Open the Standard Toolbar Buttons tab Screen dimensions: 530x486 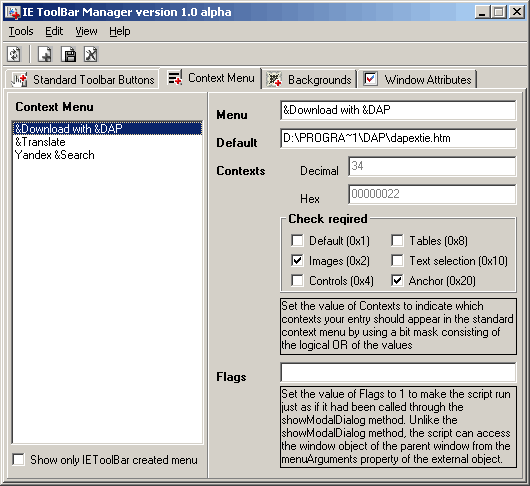82,79
